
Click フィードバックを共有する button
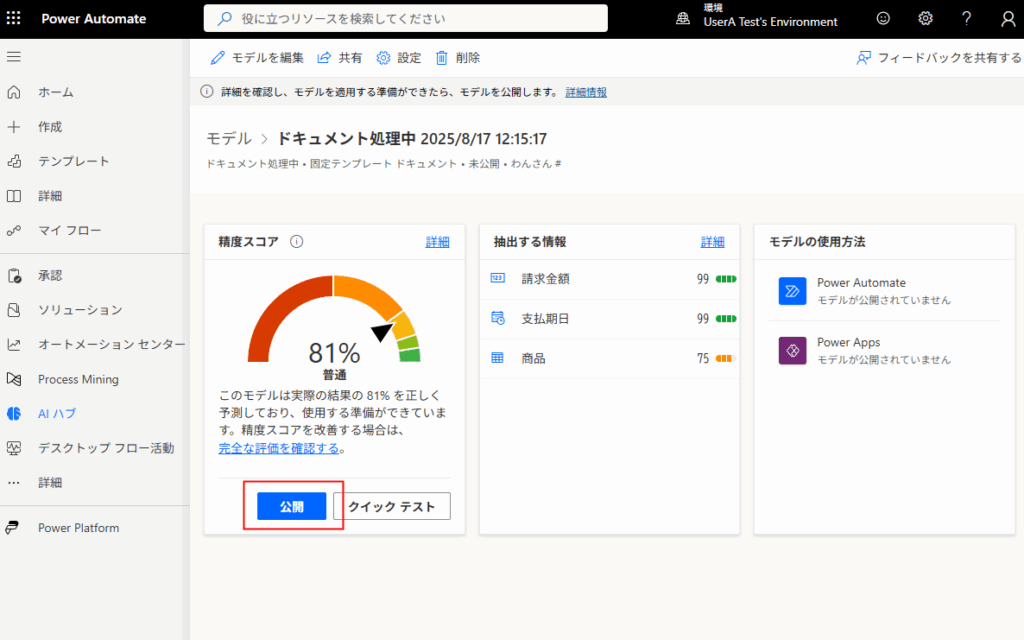click(x=938, y=57)
